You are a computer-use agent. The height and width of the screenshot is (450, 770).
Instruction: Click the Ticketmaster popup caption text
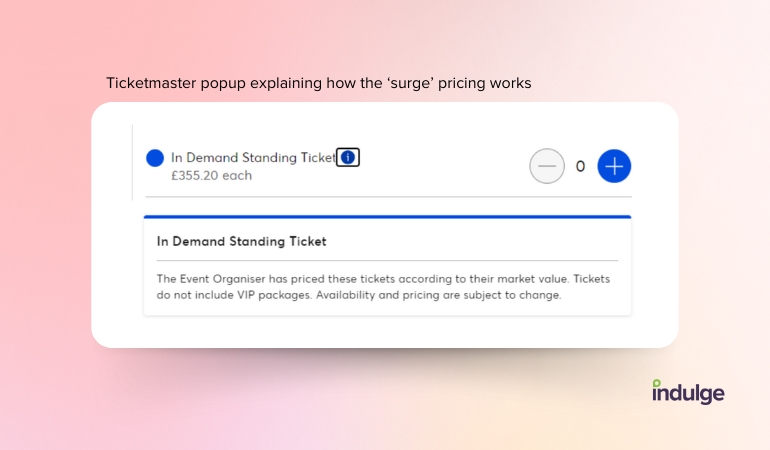click(319, 83)
